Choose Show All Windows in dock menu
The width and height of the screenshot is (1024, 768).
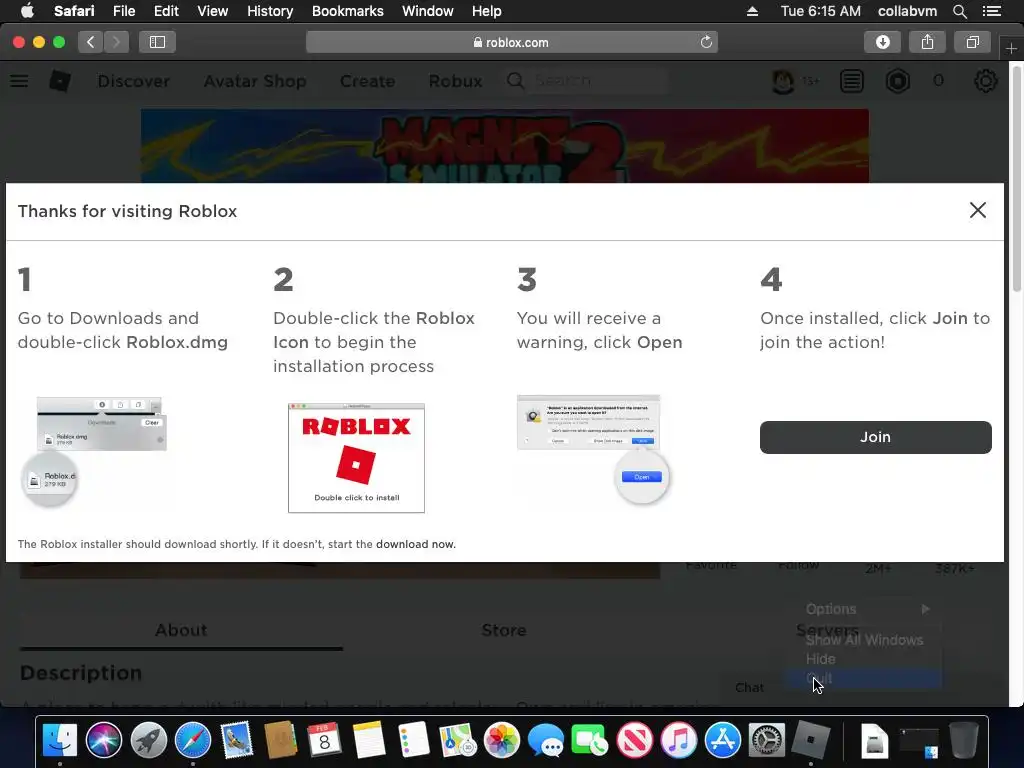[x=864, y=640]
